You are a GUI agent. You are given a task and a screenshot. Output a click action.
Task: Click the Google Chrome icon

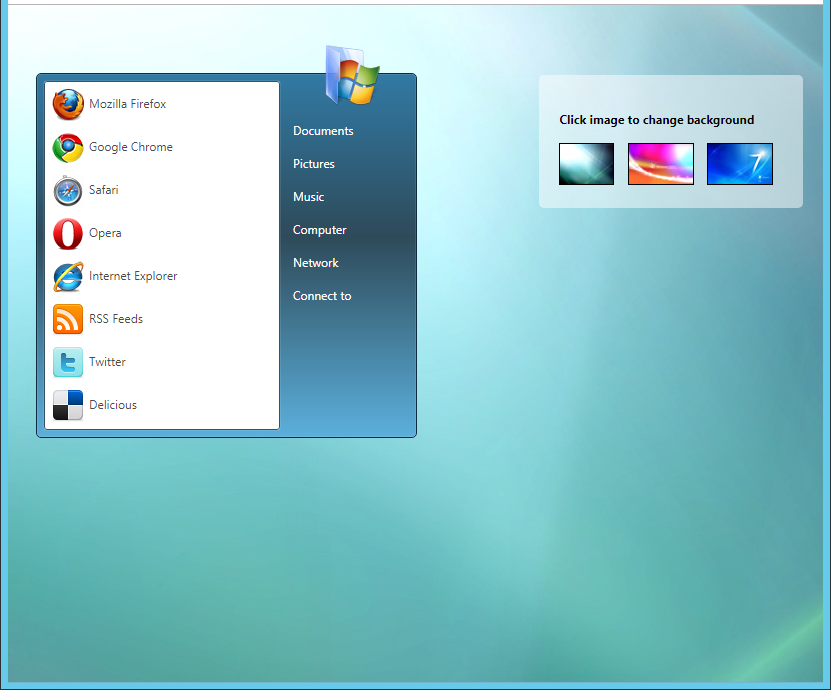(68, 148)
